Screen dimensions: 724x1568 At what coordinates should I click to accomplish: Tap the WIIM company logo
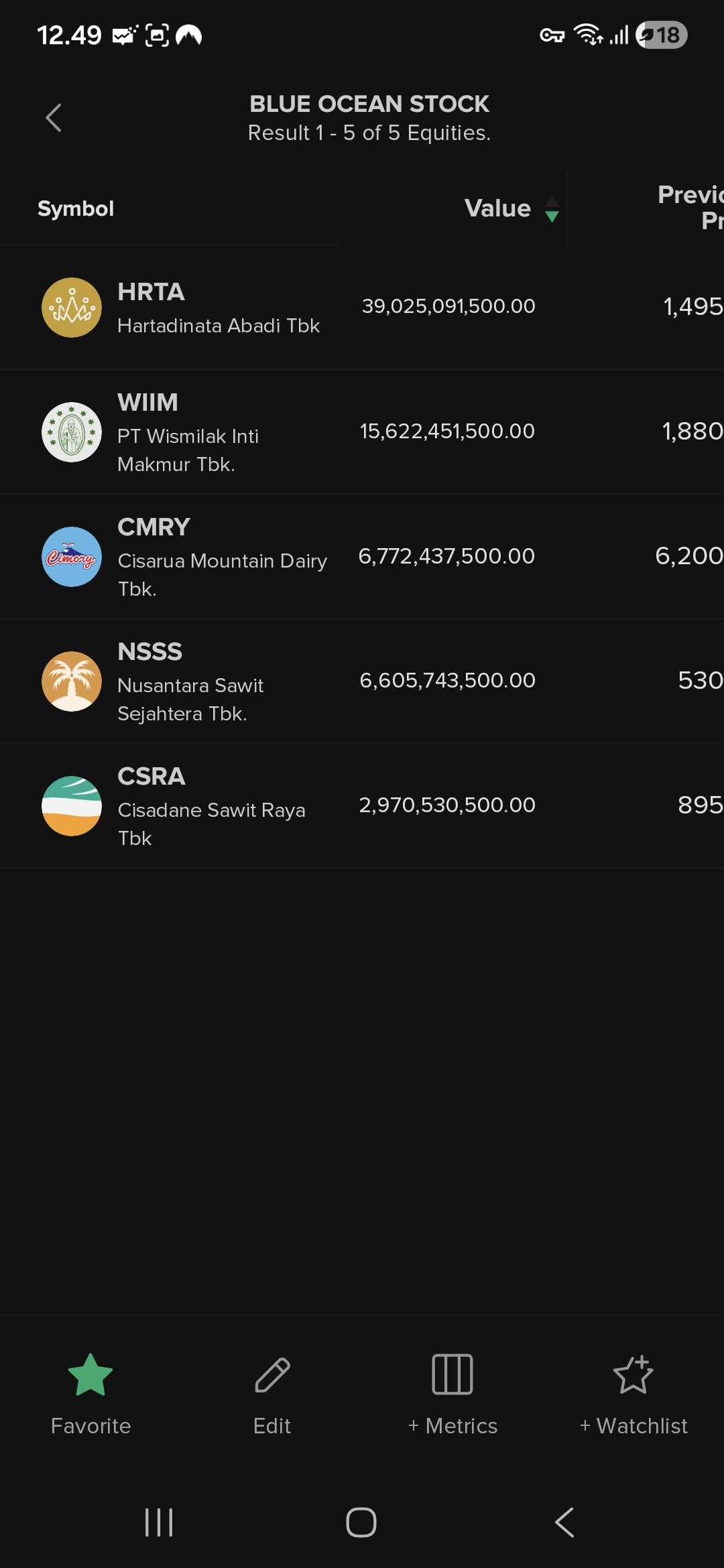(72, 432)
